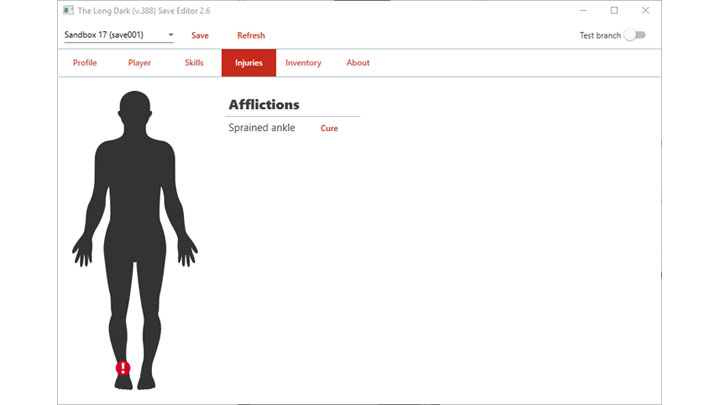Click Refresh to reload the save
Screen dimensions: 720x405
click(251, 35)
